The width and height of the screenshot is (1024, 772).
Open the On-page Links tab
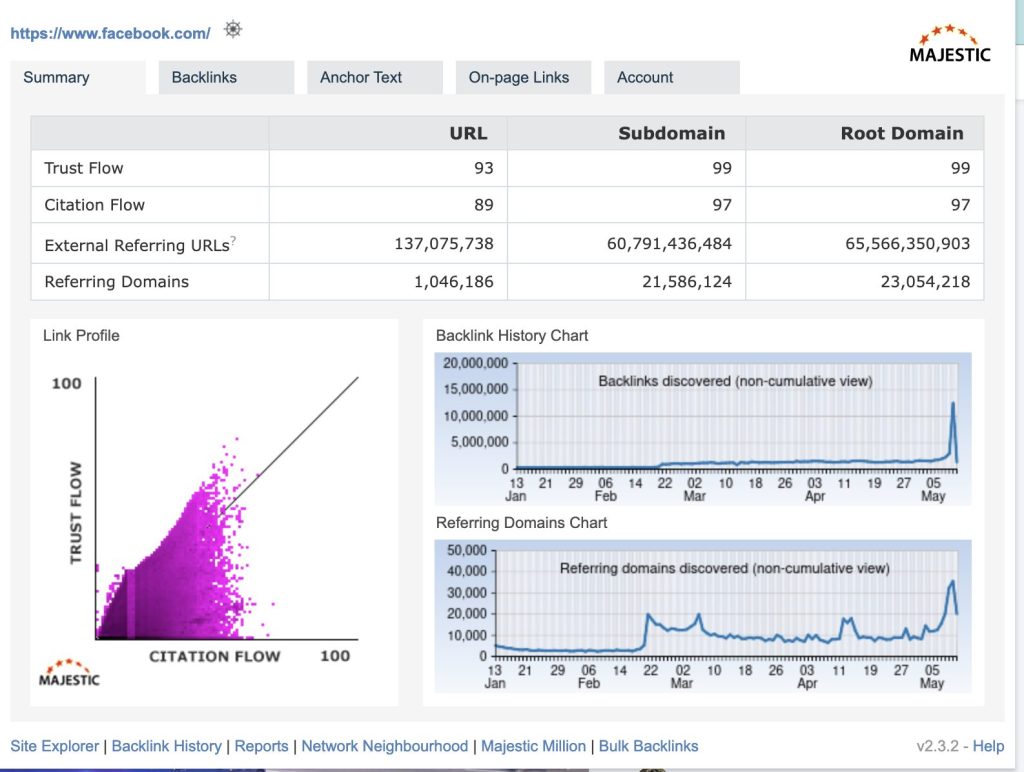[x=523, y=78]
